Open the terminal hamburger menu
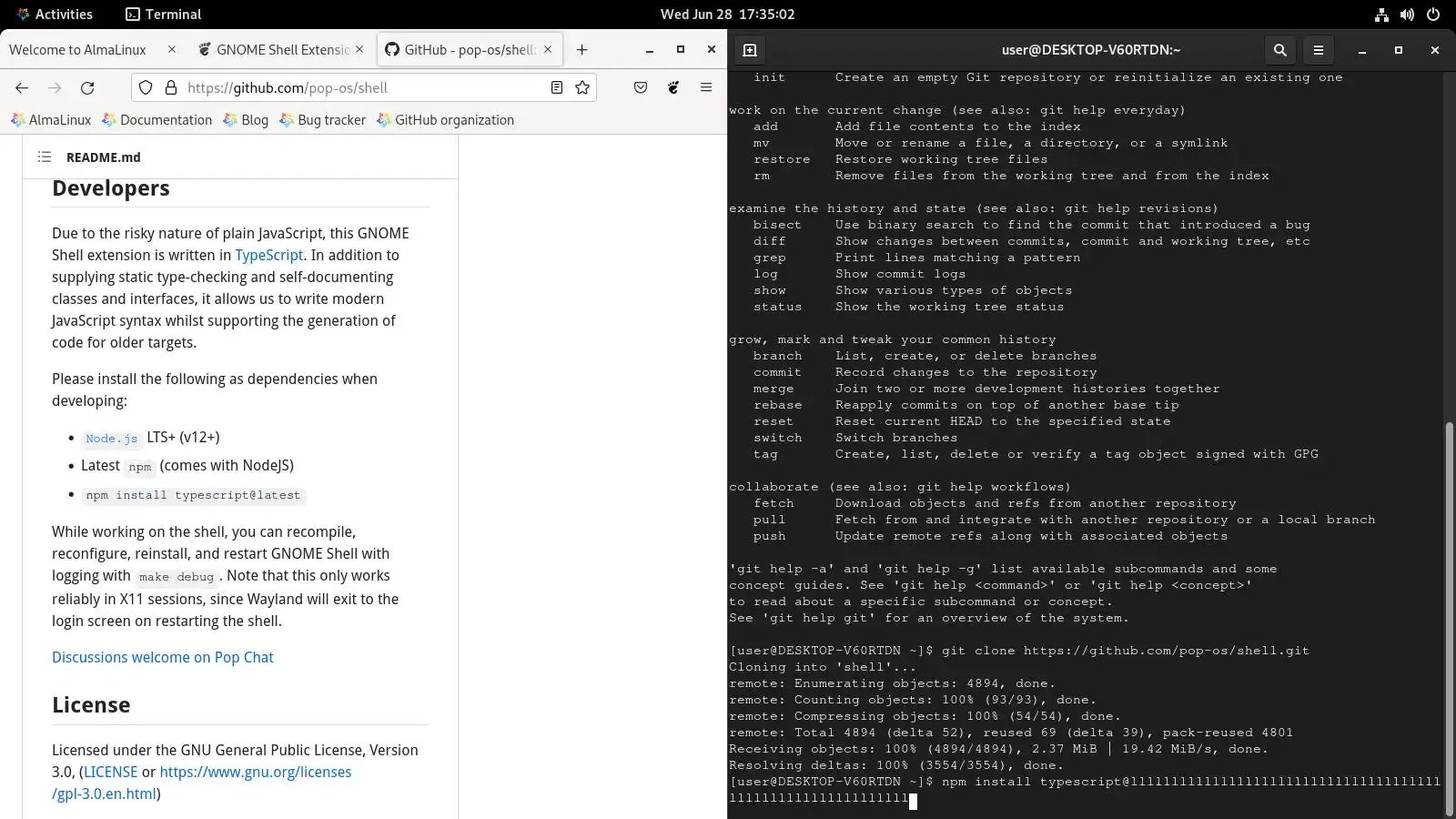 pyautogui.click(x=1319, y=50)
